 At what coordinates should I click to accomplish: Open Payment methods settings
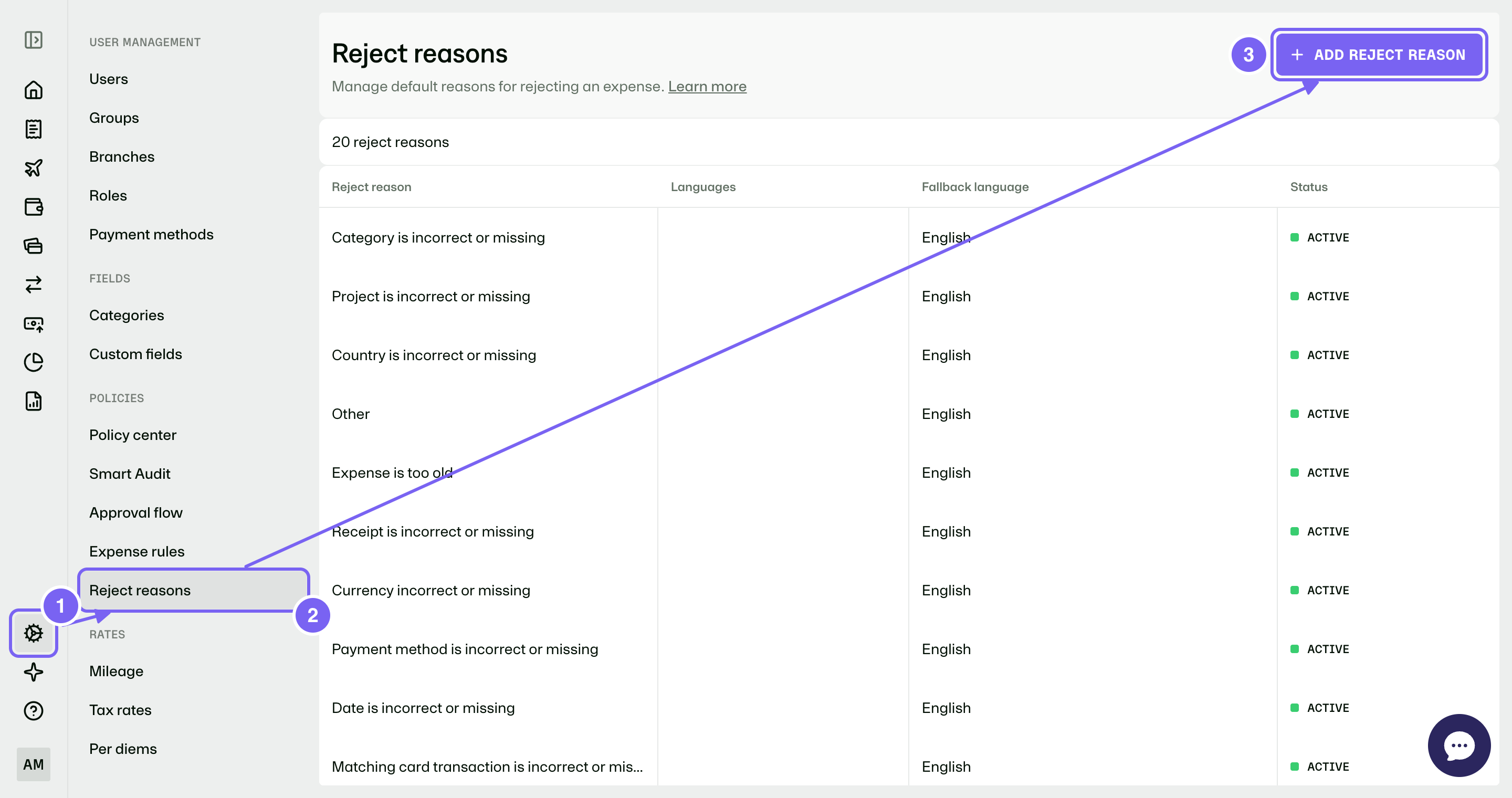click(151, 234)
